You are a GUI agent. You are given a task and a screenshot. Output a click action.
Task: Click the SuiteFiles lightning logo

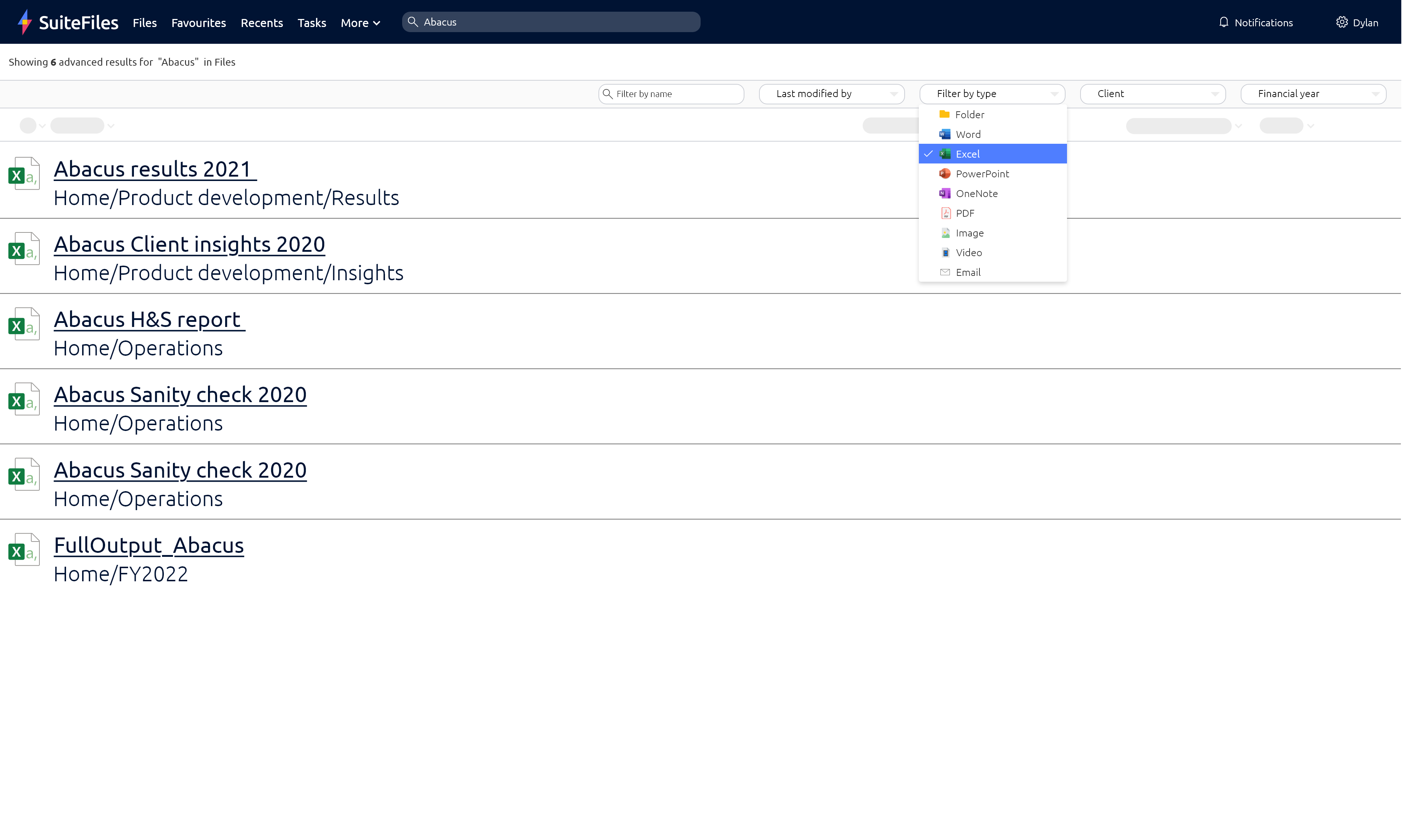click(x=24, y=22)
